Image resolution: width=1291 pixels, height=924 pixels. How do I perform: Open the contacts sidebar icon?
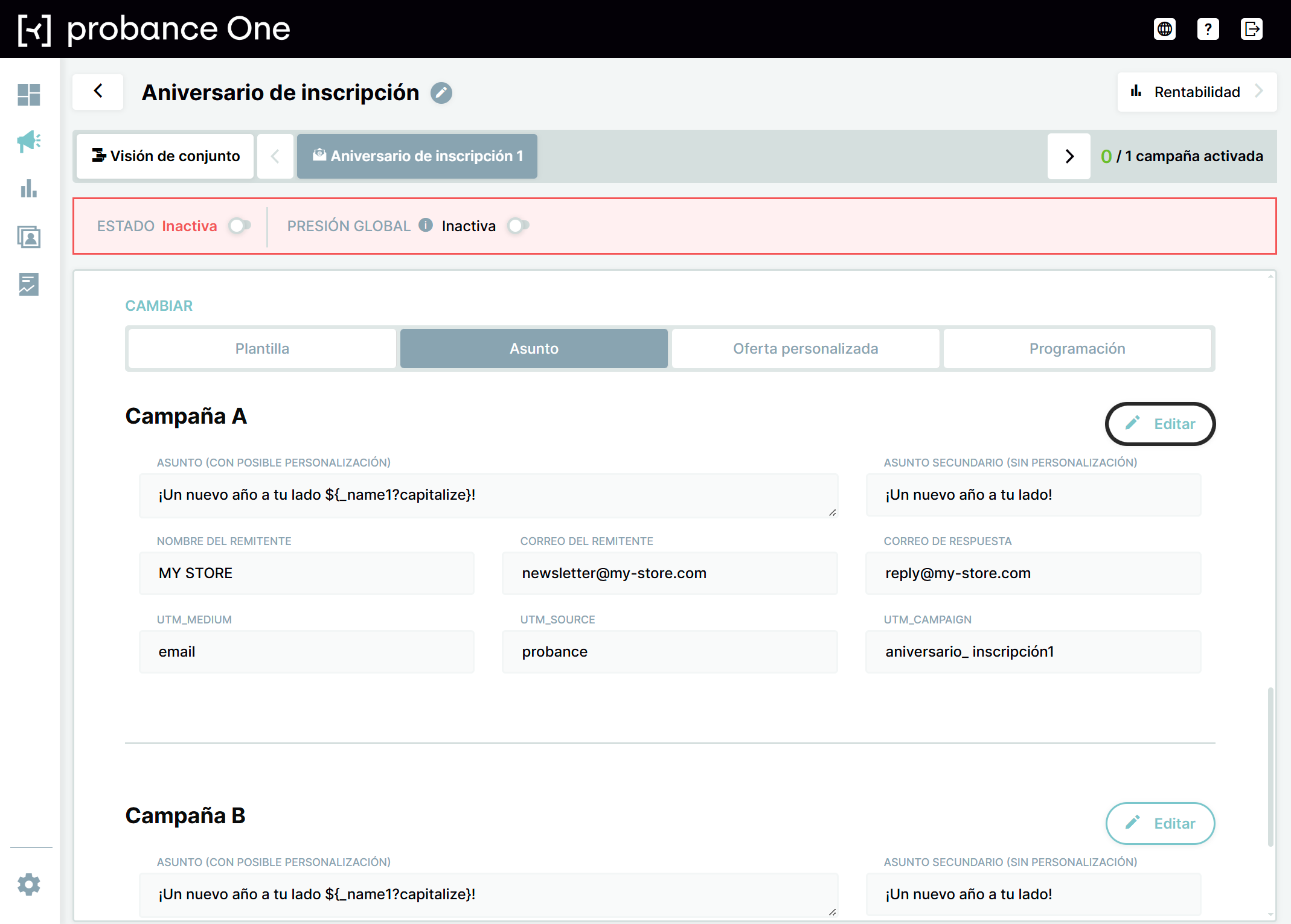click(x=28, y=237)
